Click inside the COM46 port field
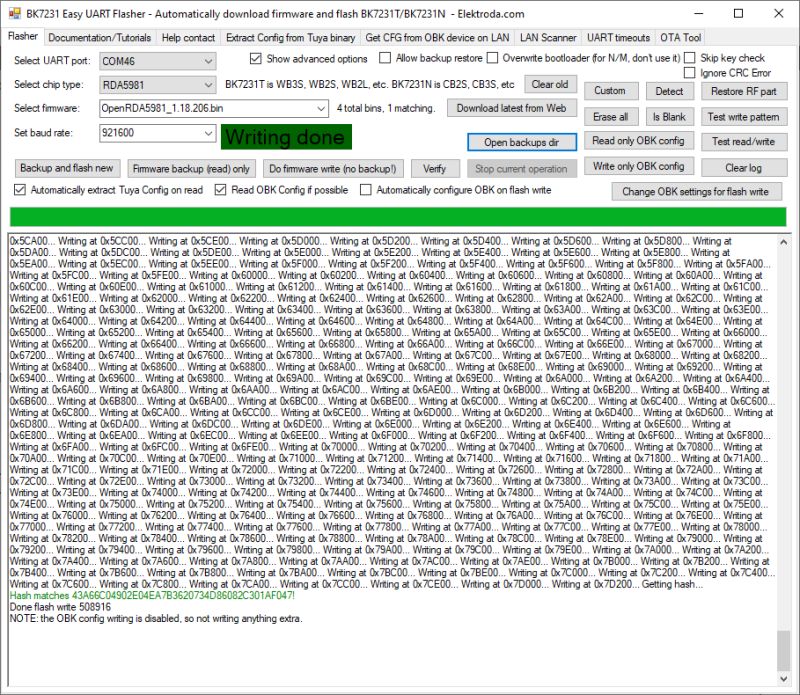The width and height of the screenshot is (800, 695). click(158, 61)
